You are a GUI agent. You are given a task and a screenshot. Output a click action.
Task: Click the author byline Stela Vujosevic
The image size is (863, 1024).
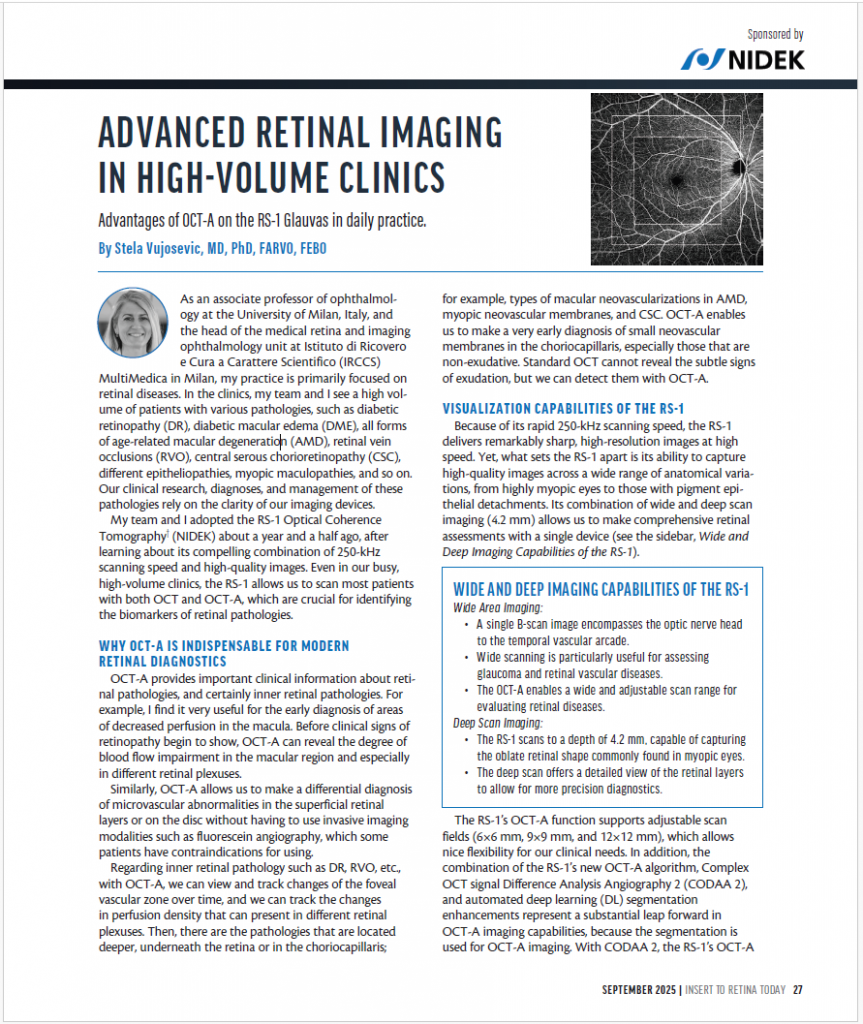click(212, 248)
